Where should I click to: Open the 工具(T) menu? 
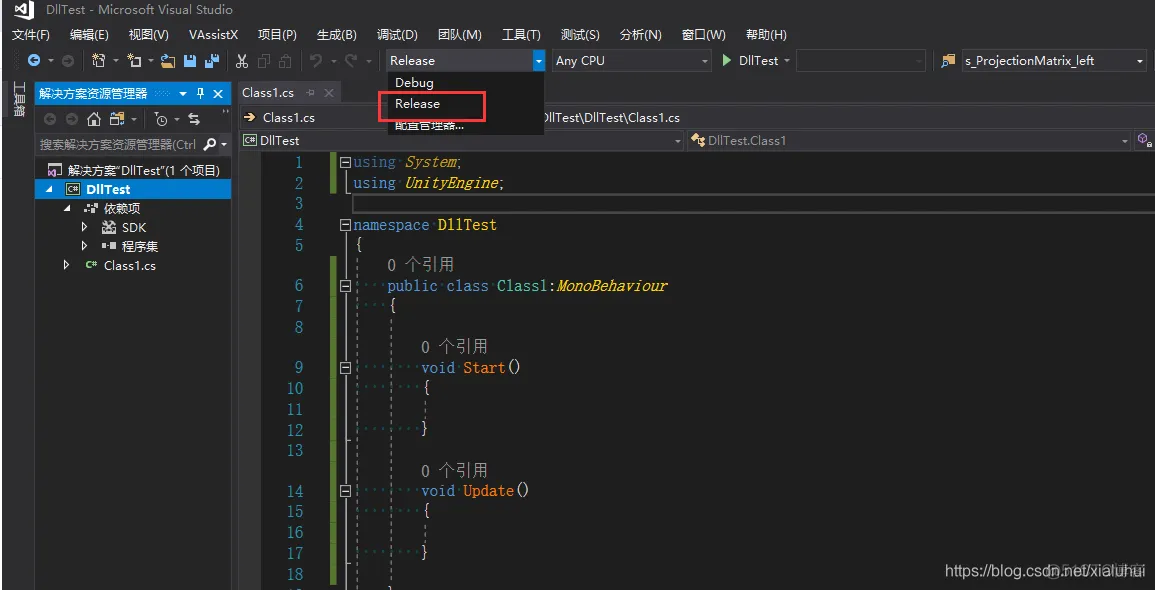pos(522,35)
